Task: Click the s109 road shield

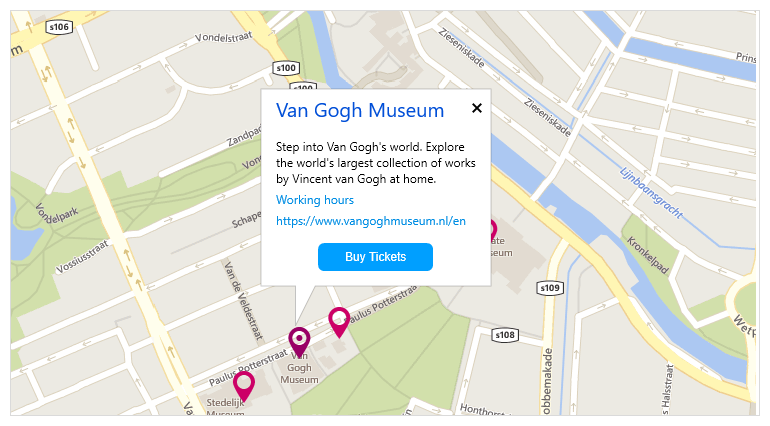Action: (550, 288)
